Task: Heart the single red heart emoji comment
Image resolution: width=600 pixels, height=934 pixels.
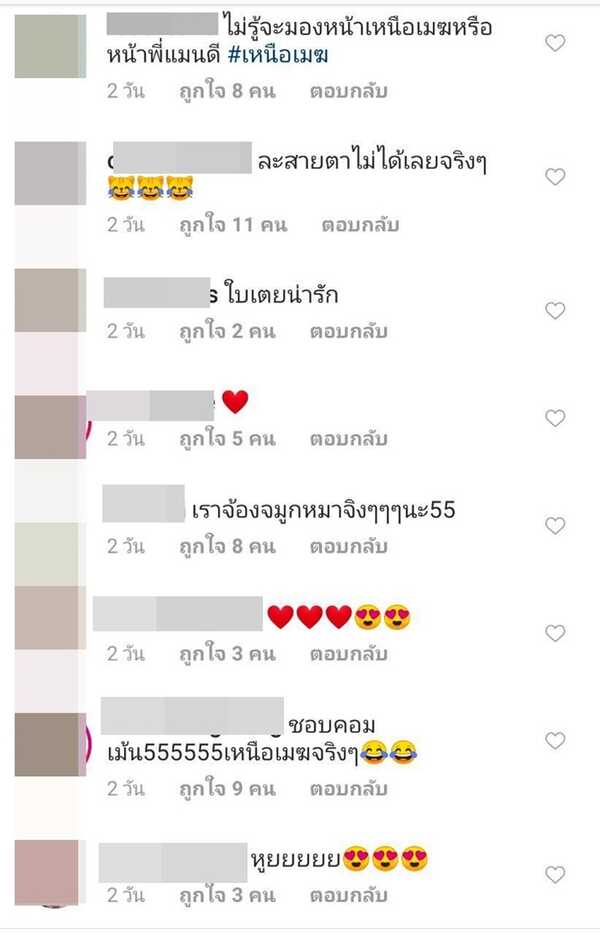Action: pos(555,419)
